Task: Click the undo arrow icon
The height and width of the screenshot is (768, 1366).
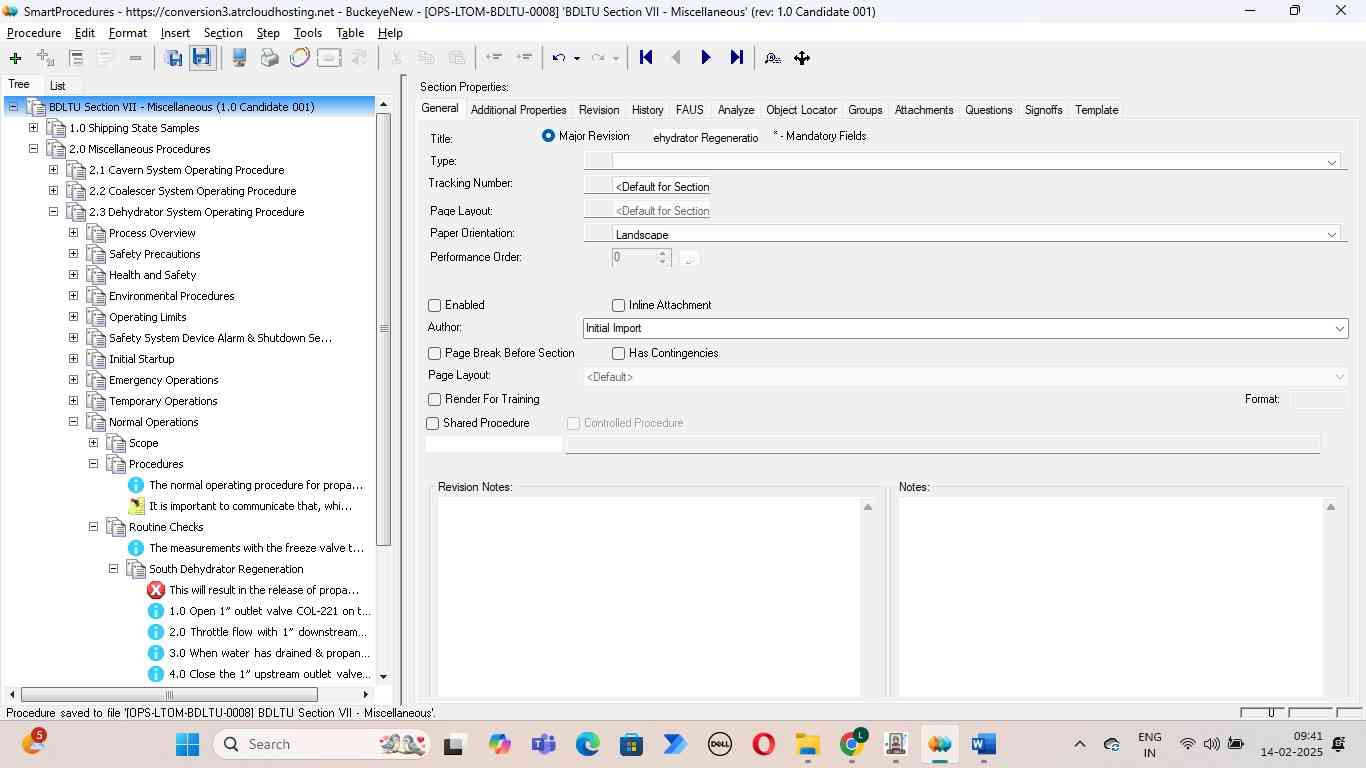Action: [x=560, y=58]
